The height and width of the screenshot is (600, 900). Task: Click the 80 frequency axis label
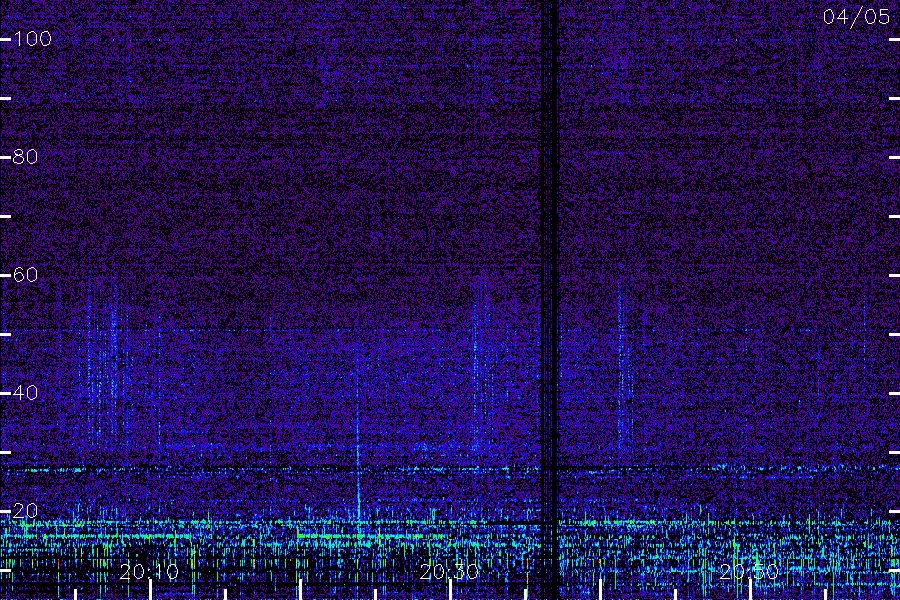pos(25,157)
